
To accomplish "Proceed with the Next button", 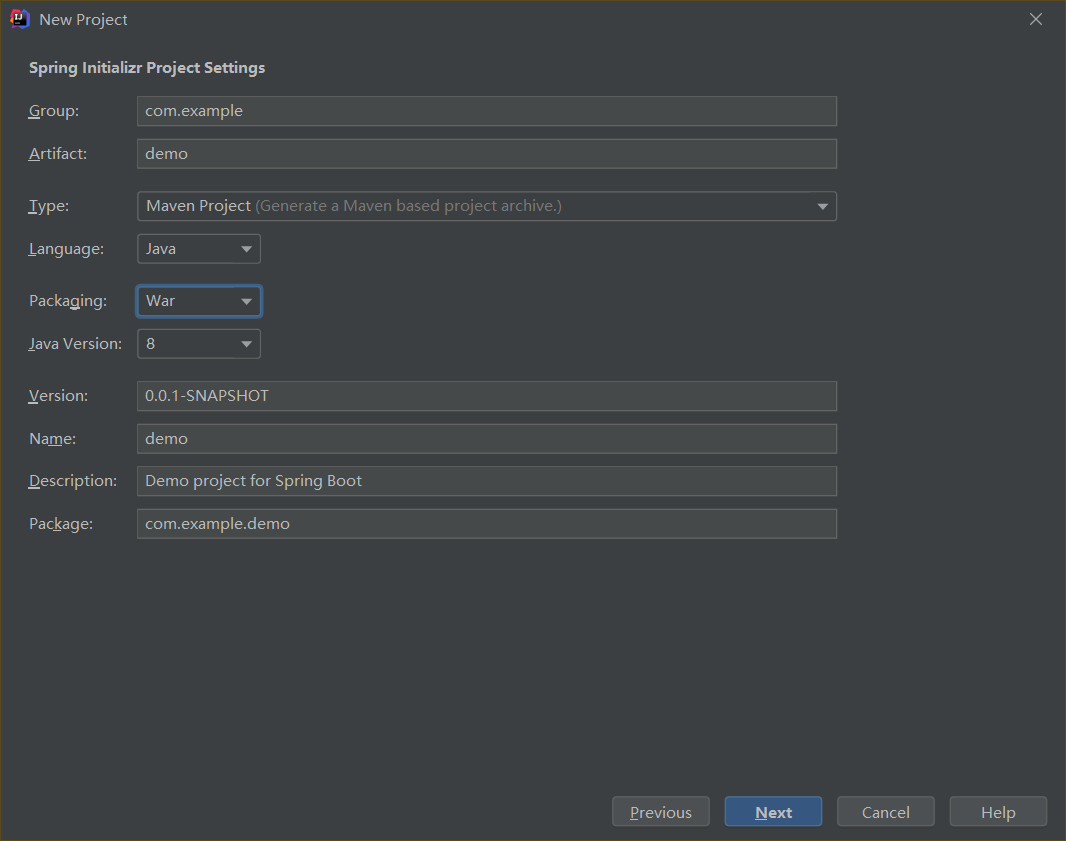I will 773,812.
